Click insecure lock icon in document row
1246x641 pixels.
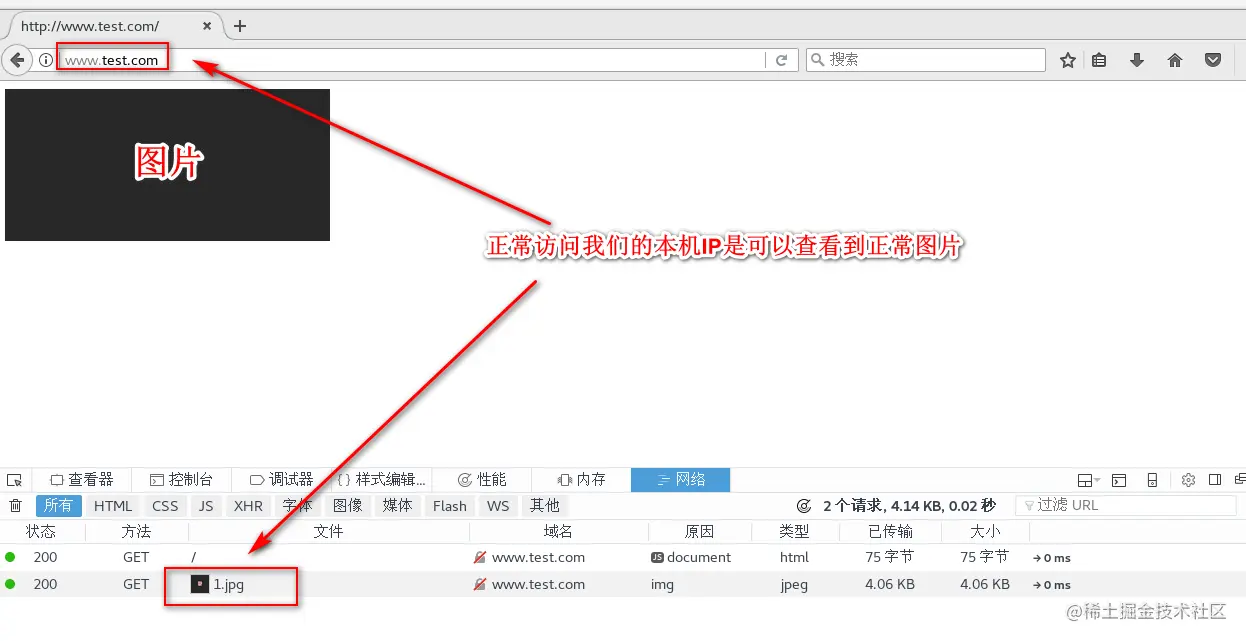(480, 557)
